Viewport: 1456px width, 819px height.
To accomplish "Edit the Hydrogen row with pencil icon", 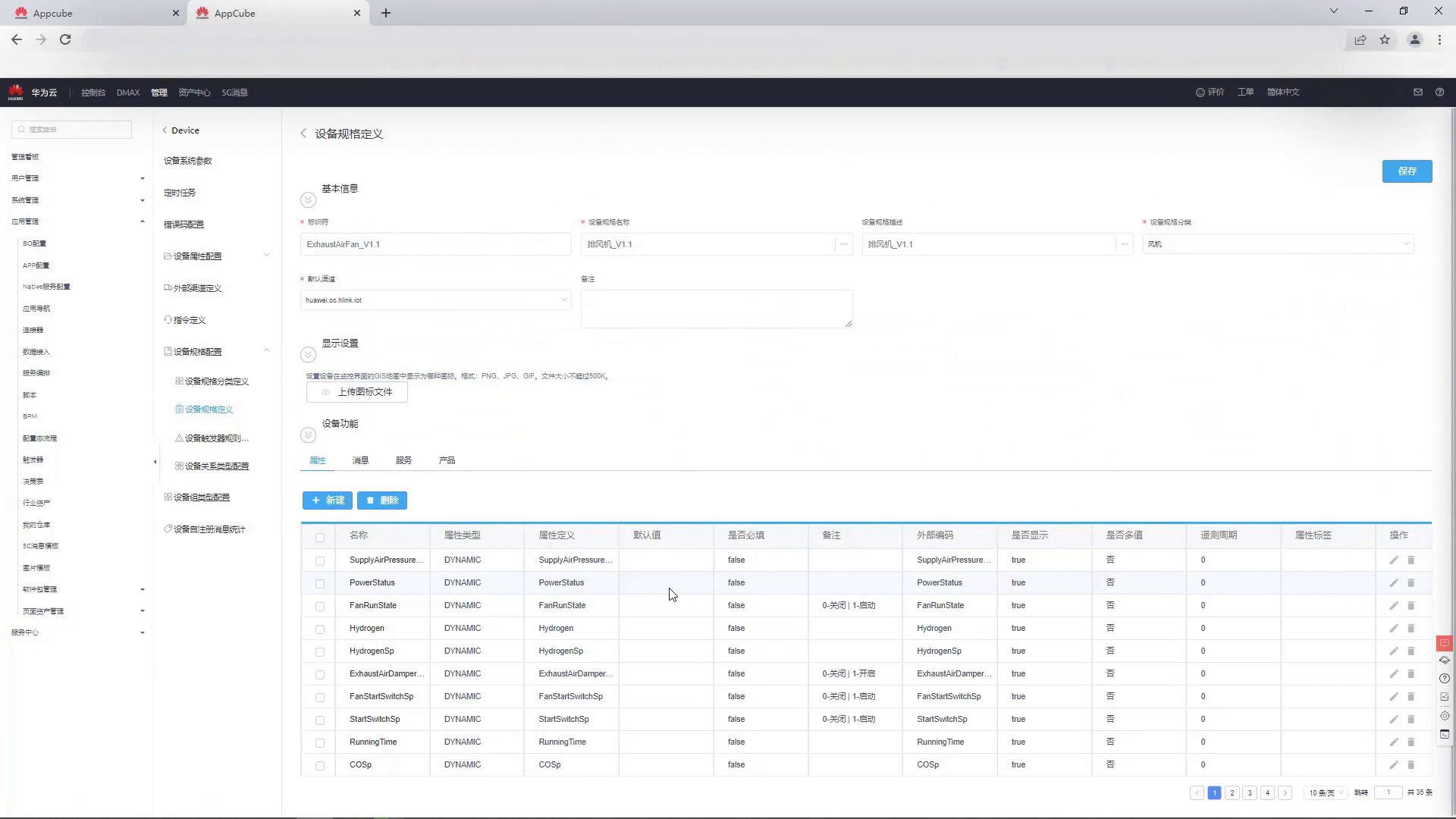I will (x=1394, y=629).
